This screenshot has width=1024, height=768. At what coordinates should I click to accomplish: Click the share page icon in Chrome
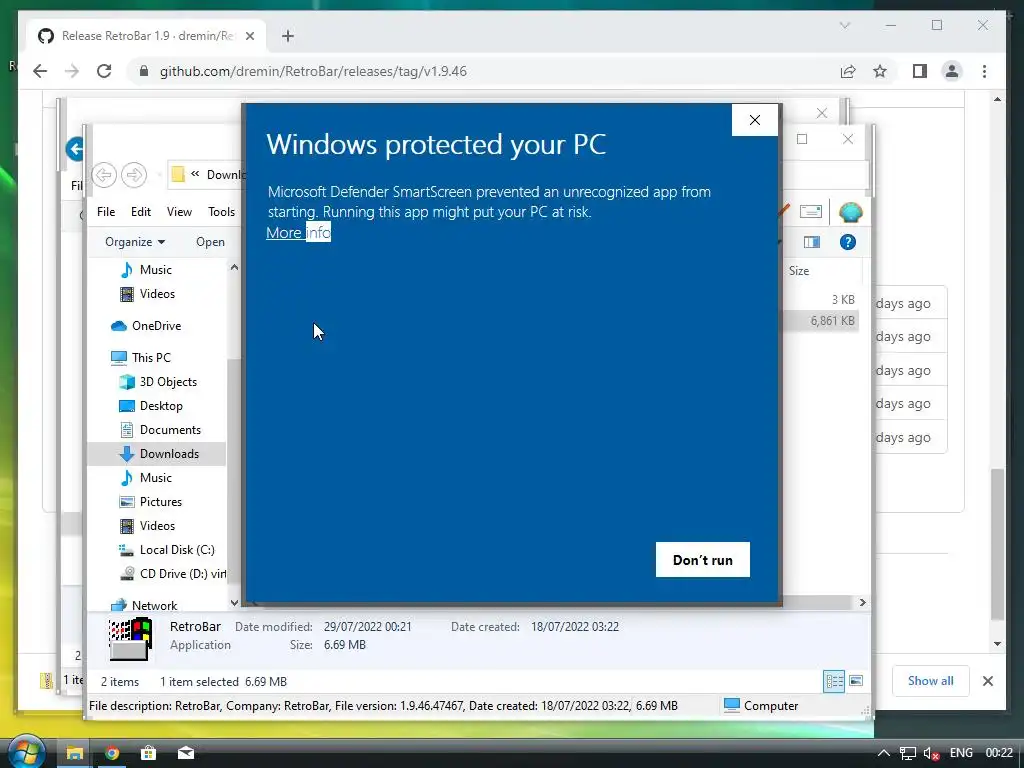[848, 71]
